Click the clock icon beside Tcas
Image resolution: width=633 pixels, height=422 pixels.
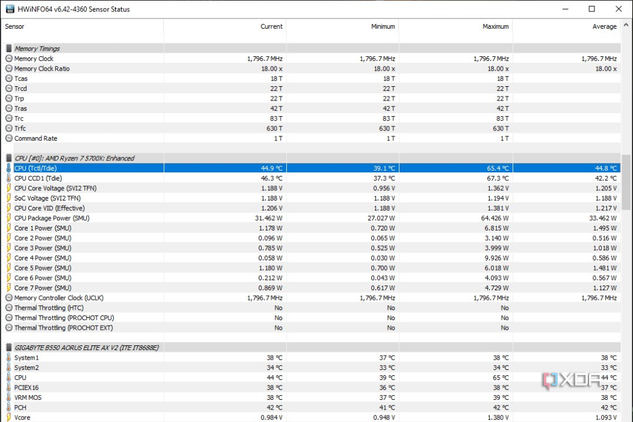[9, 78]
